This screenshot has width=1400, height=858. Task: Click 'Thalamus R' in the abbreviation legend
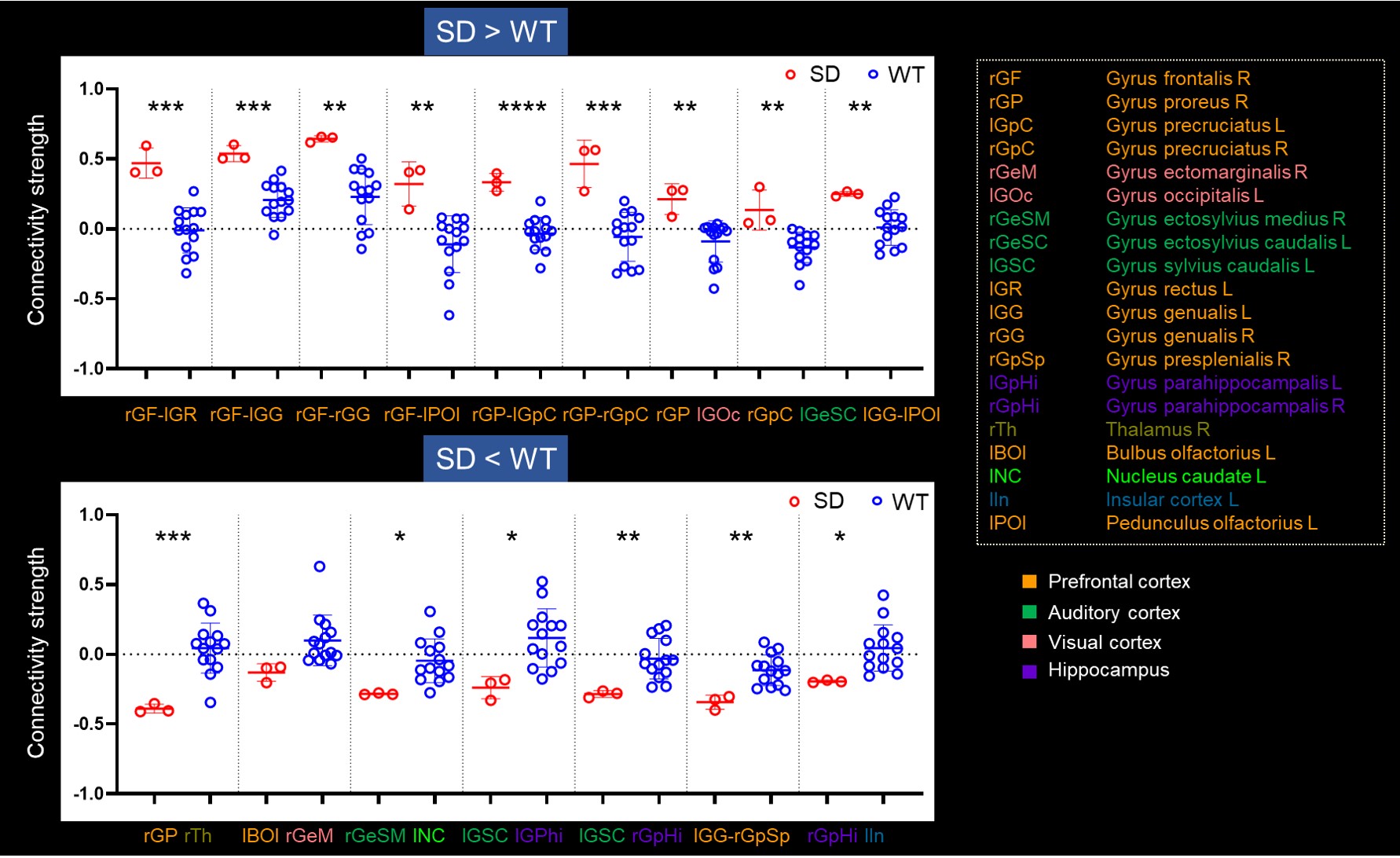1157,430
